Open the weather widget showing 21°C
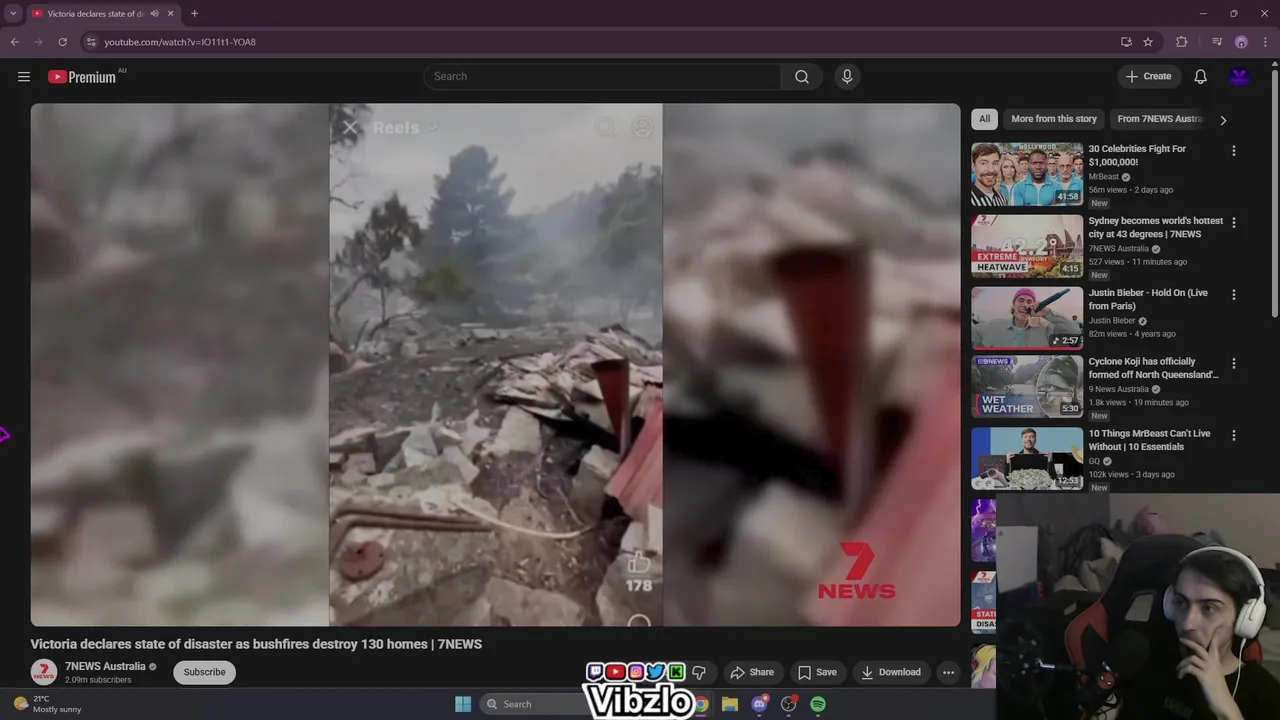The image size is (1280, 720). point(46,704)
